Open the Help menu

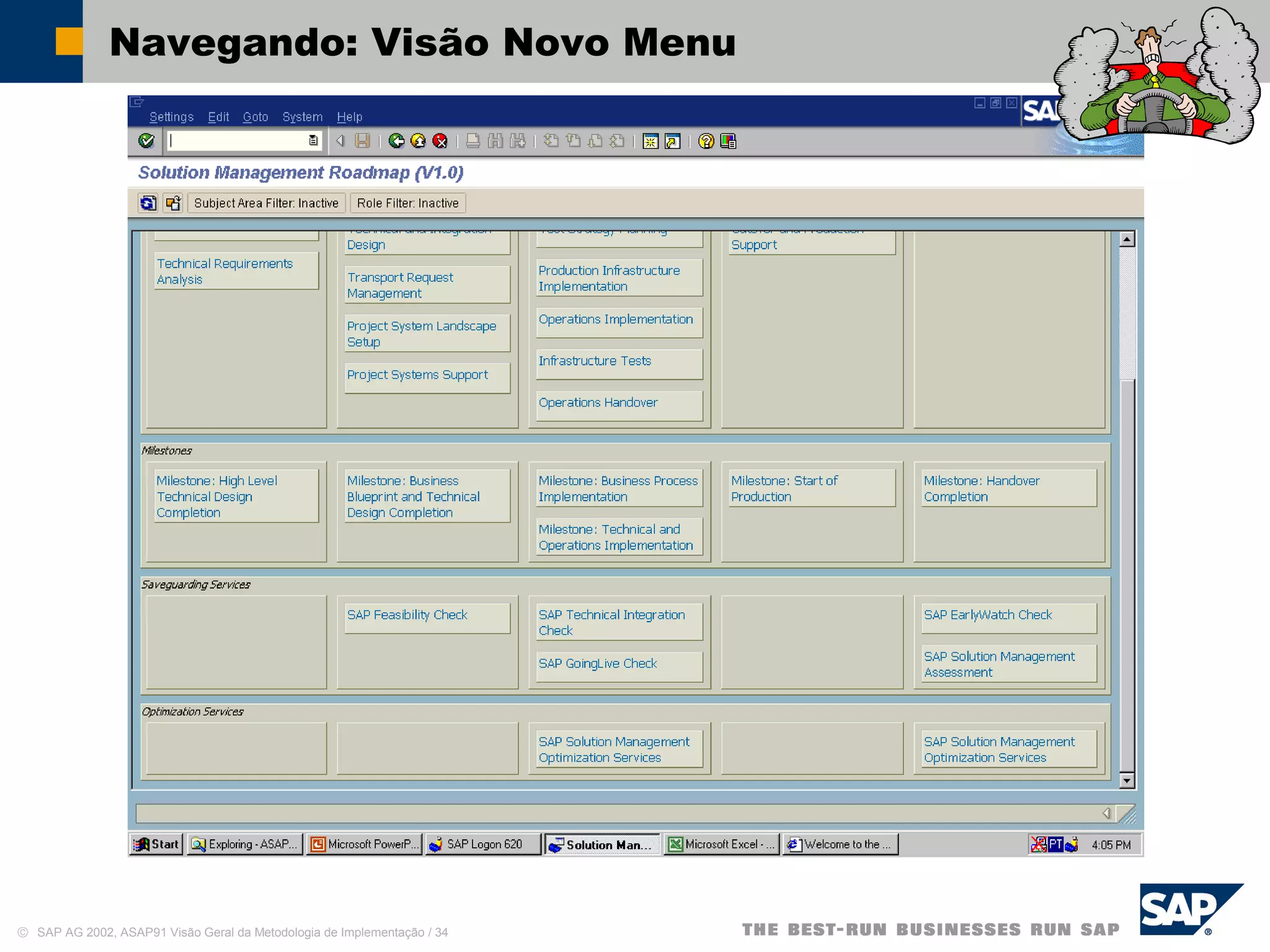click(x=349, y=117)
